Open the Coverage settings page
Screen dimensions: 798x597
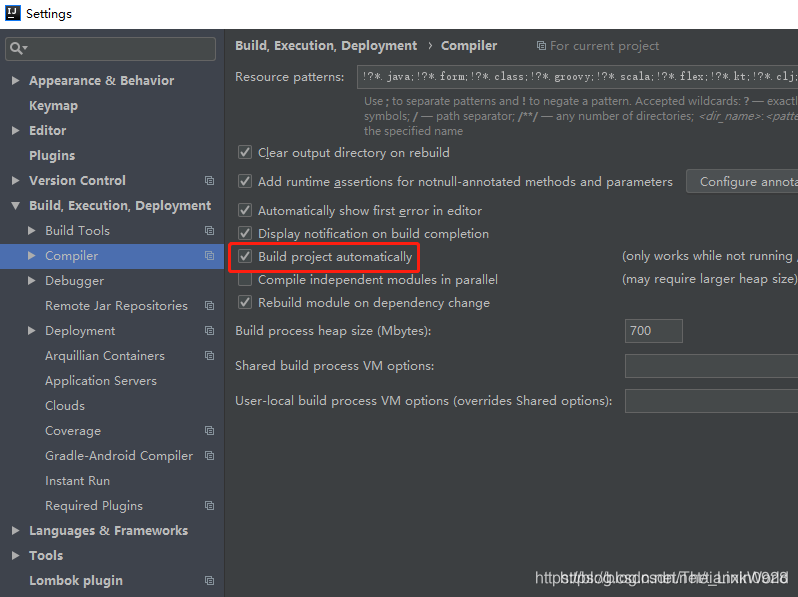[x=73, y=431]
